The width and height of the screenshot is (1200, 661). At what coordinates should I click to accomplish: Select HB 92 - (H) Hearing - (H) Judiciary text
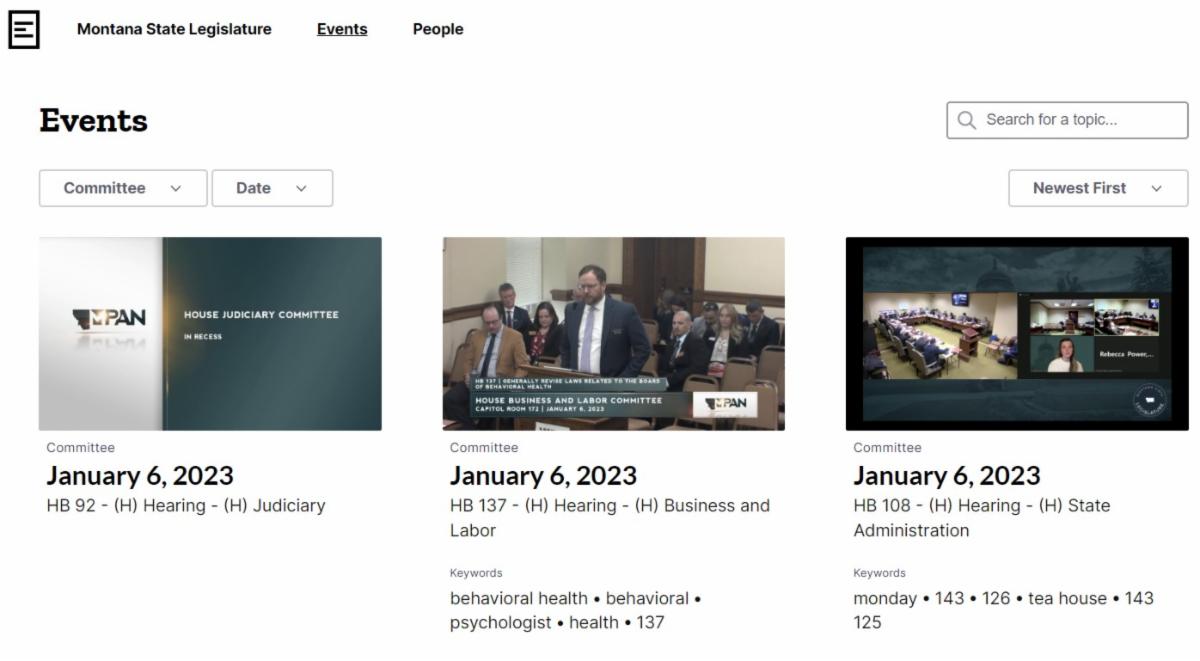tap(186, 506)
